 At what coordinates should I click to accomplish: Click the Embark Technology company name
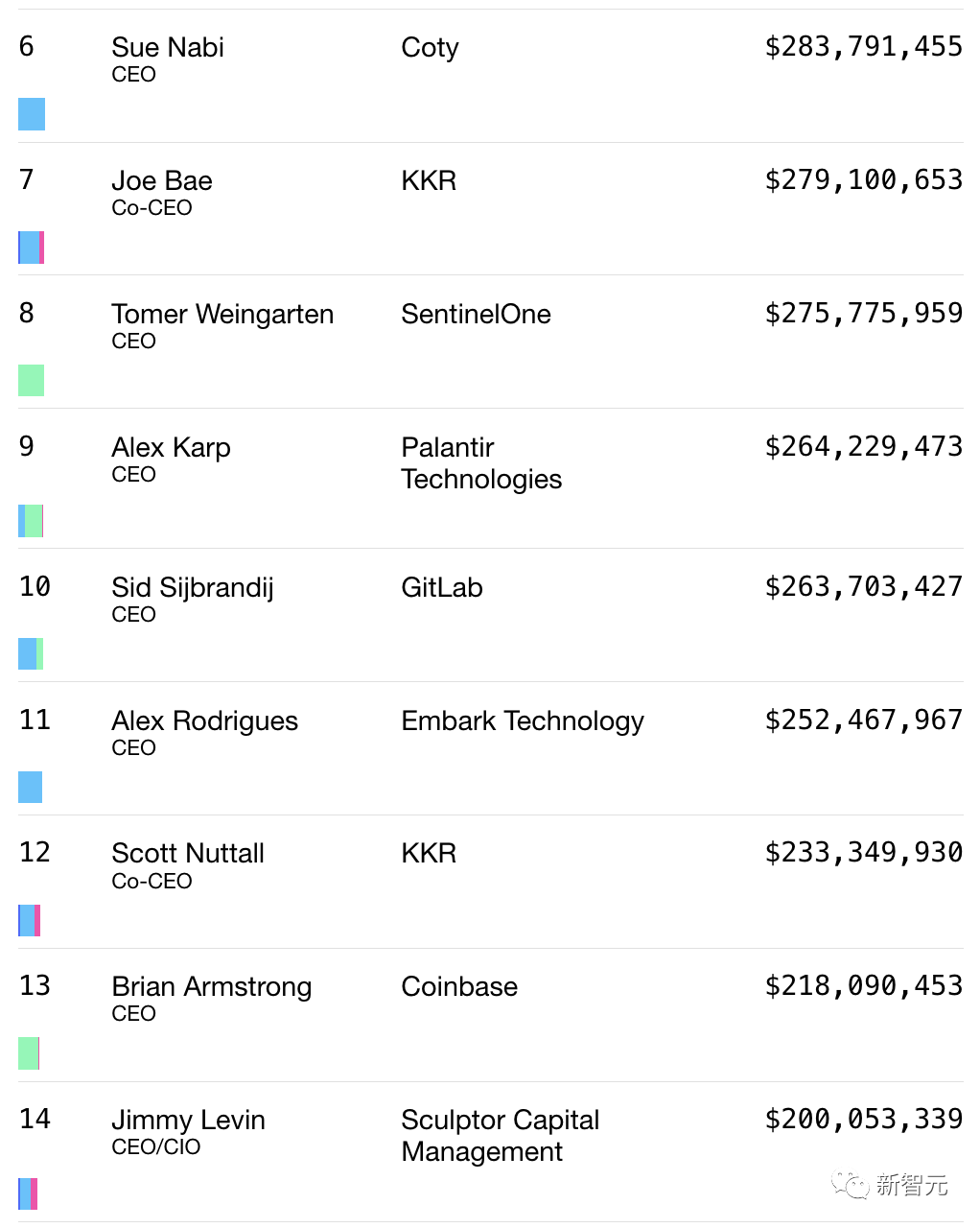[x=523, y=720]
